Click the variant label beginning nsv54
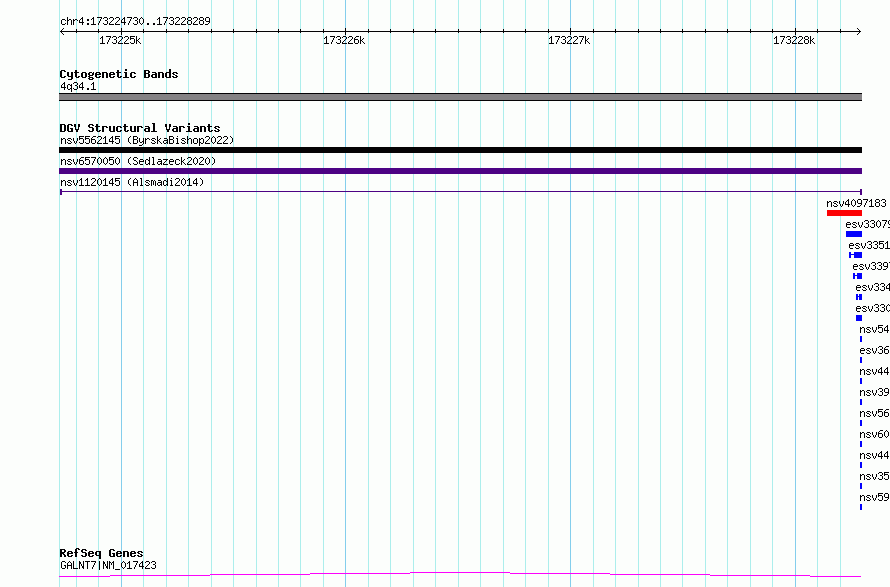Screen dimensions: 890x587 [874, 329]
